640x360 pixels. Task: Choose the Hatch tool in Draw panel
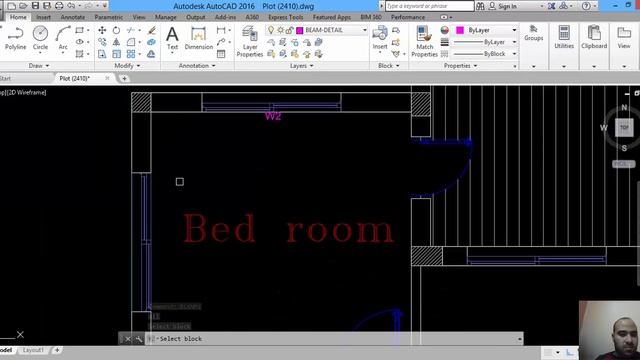[80, 54]
